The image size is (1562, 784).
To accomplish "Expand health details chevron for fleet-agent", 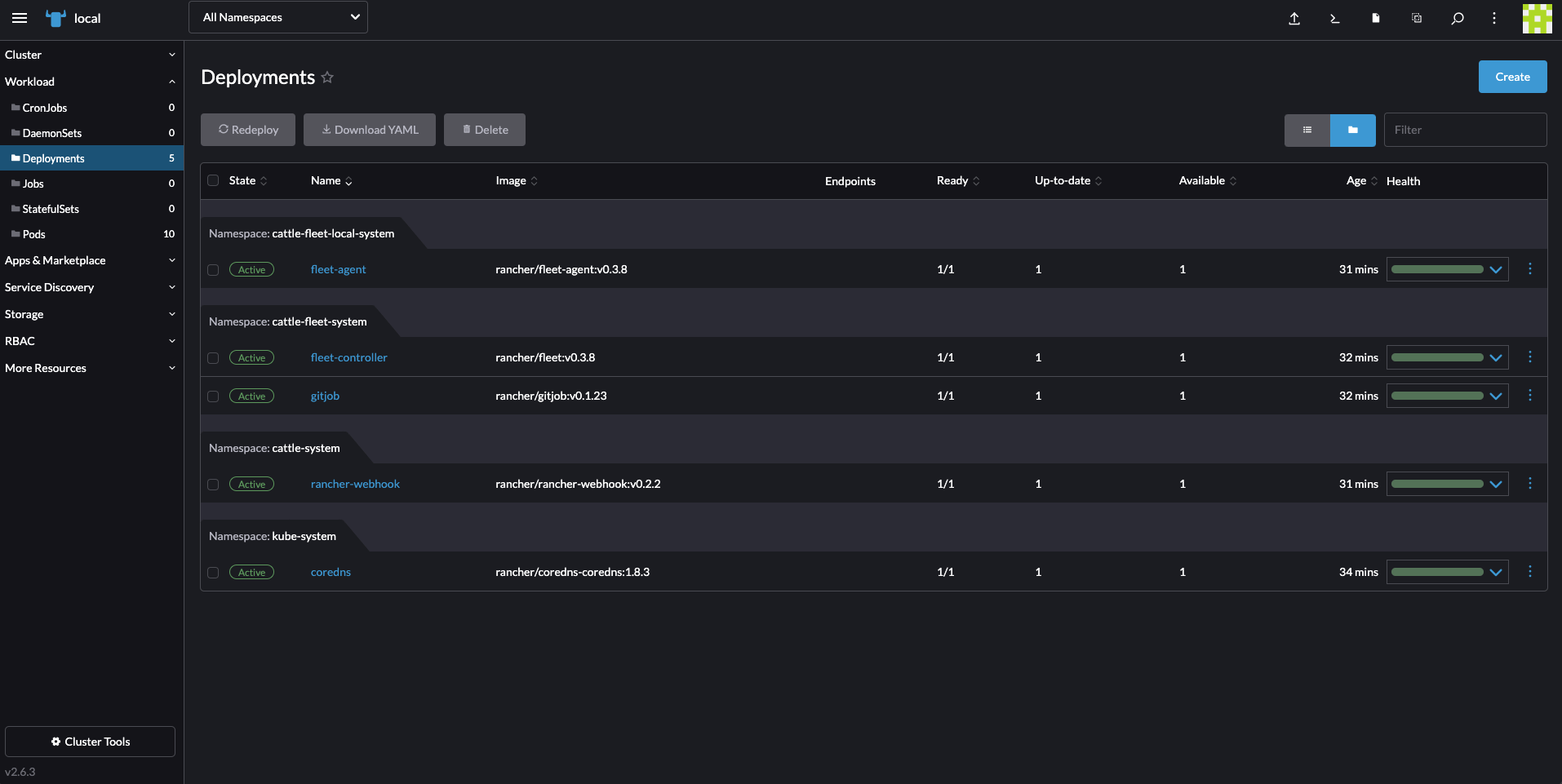I will (1496, 270).
